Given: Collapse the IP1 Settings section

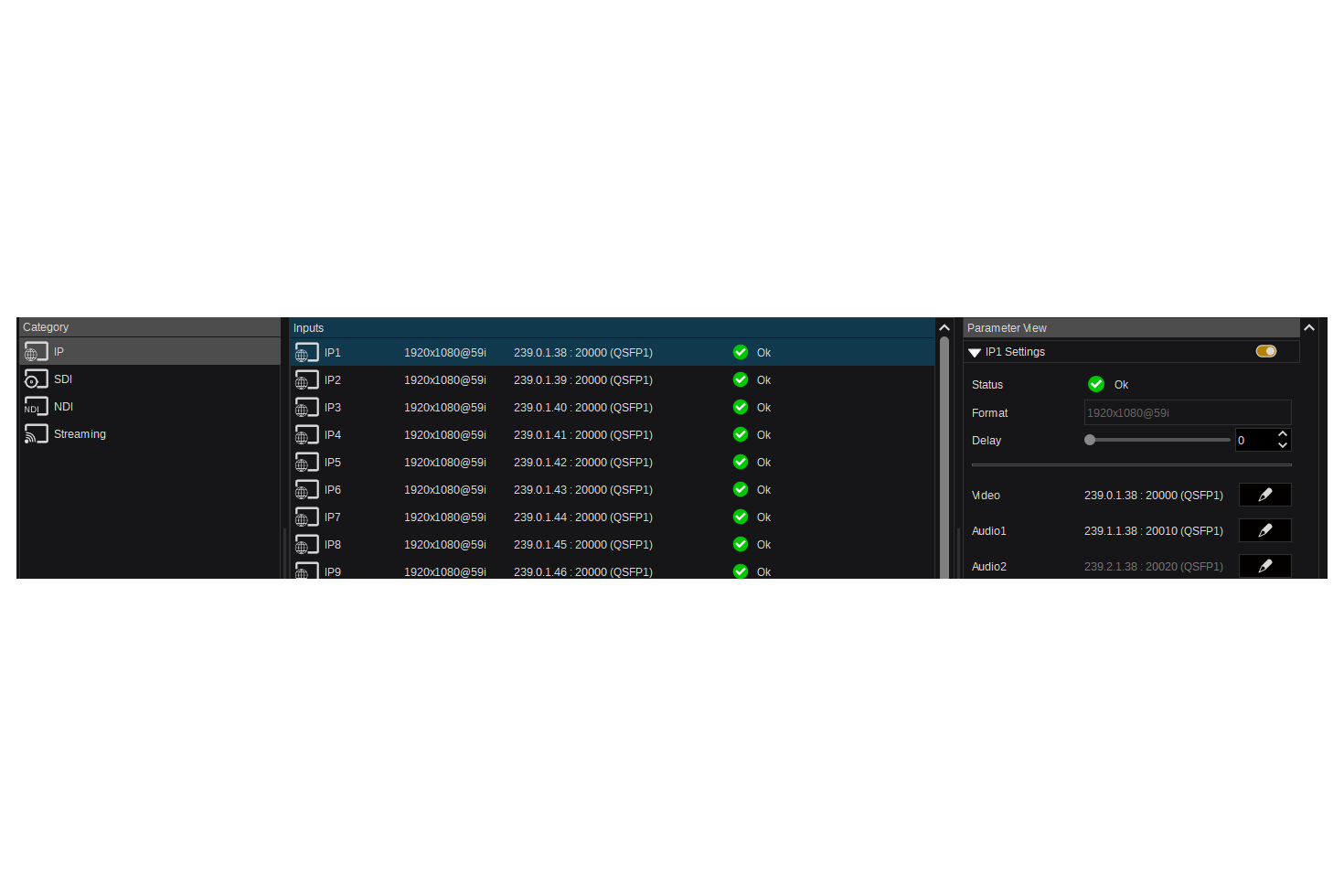Looking at the screenshot, I should [x=975, y=352].
